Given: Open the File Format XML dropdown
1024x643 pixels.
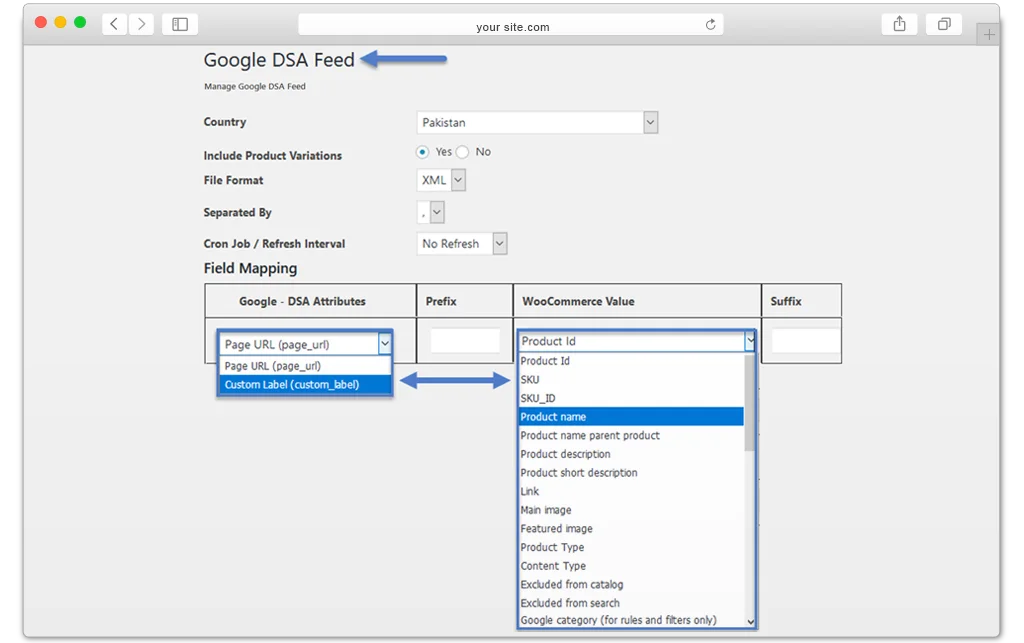Looking at the screenshot, I should [441, 180].
